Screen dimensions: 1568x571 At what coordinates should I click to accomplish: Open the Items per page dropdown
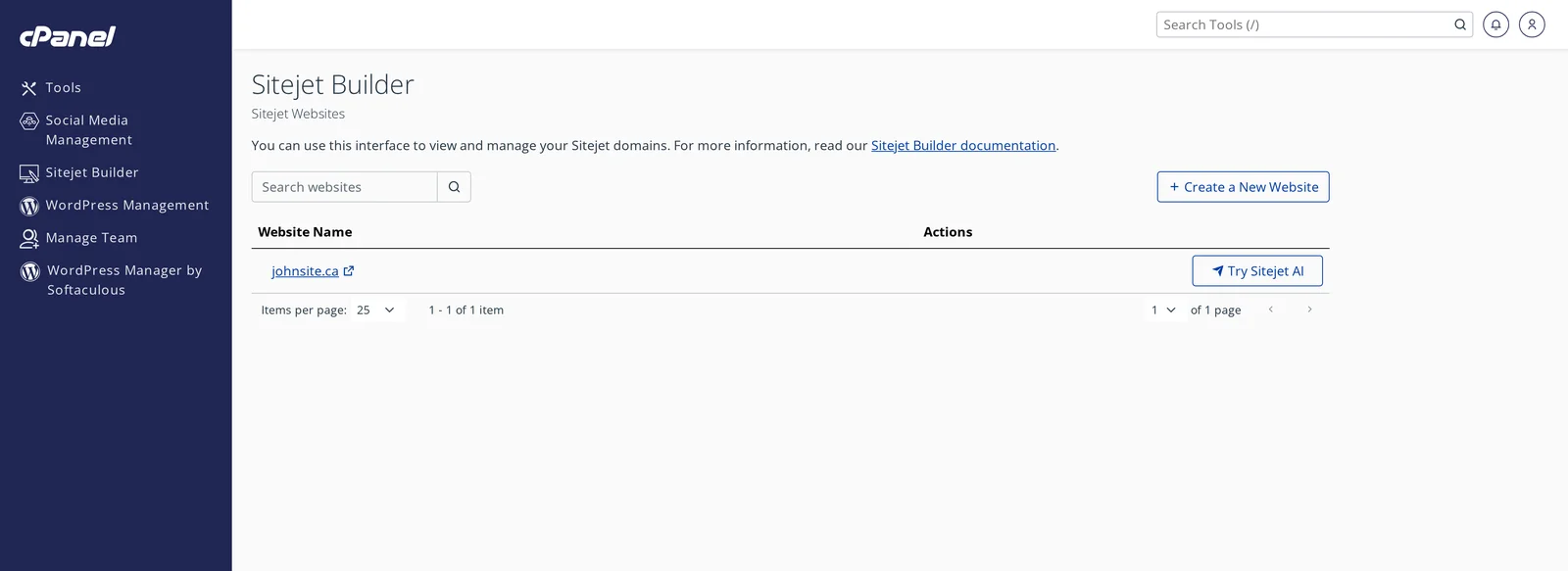point(376,309)
